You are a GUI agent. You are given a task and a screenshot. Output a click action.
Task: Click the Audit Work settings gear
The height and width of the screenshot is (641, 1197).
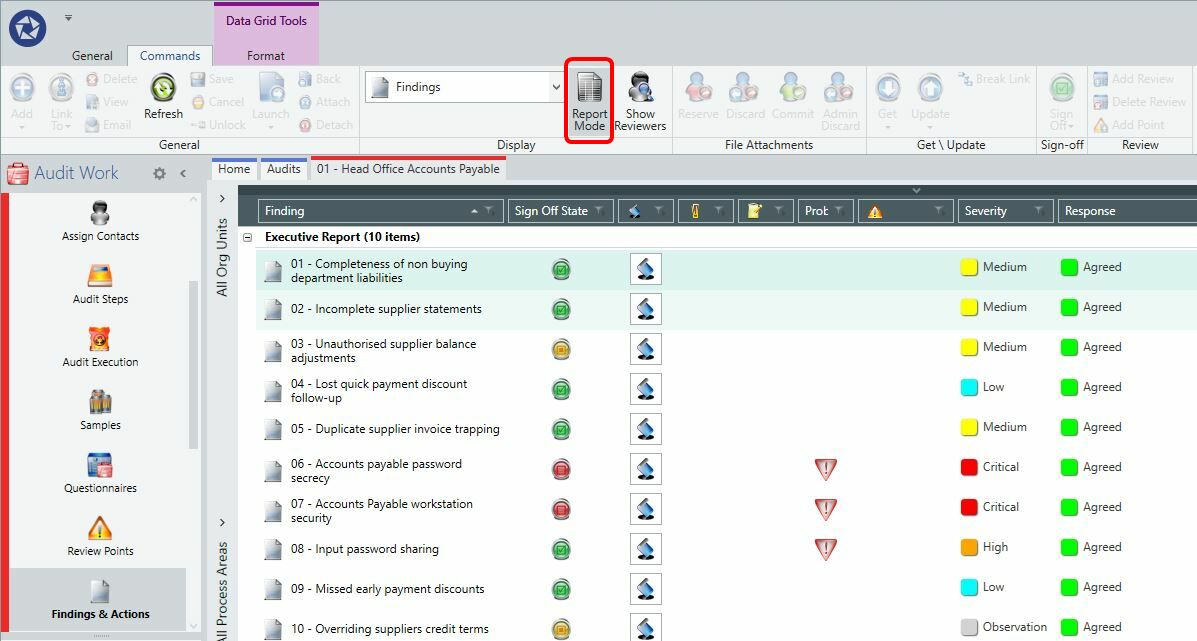point(159,173)
